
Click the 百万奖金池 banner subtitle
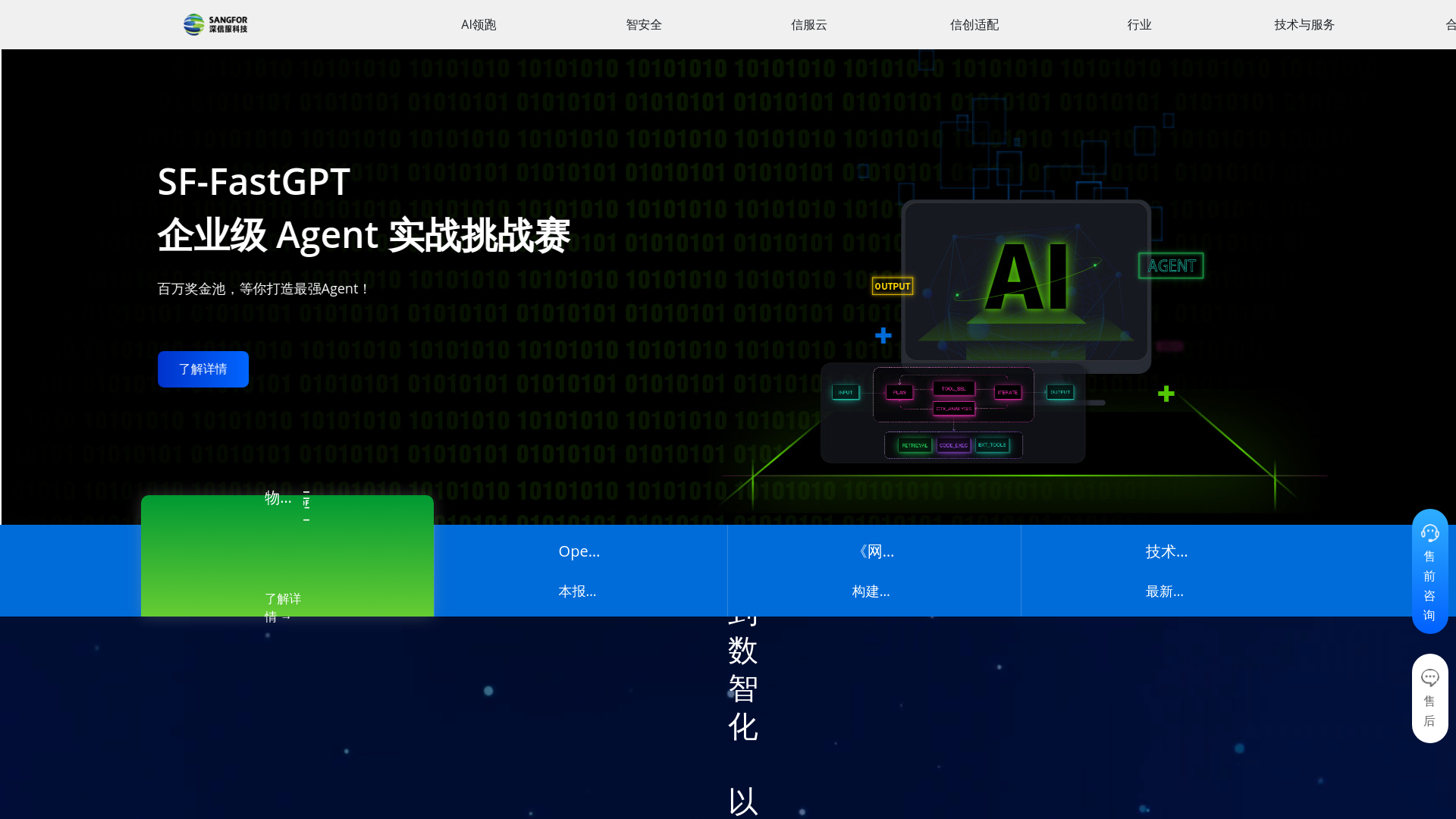[x=263, y=289]
